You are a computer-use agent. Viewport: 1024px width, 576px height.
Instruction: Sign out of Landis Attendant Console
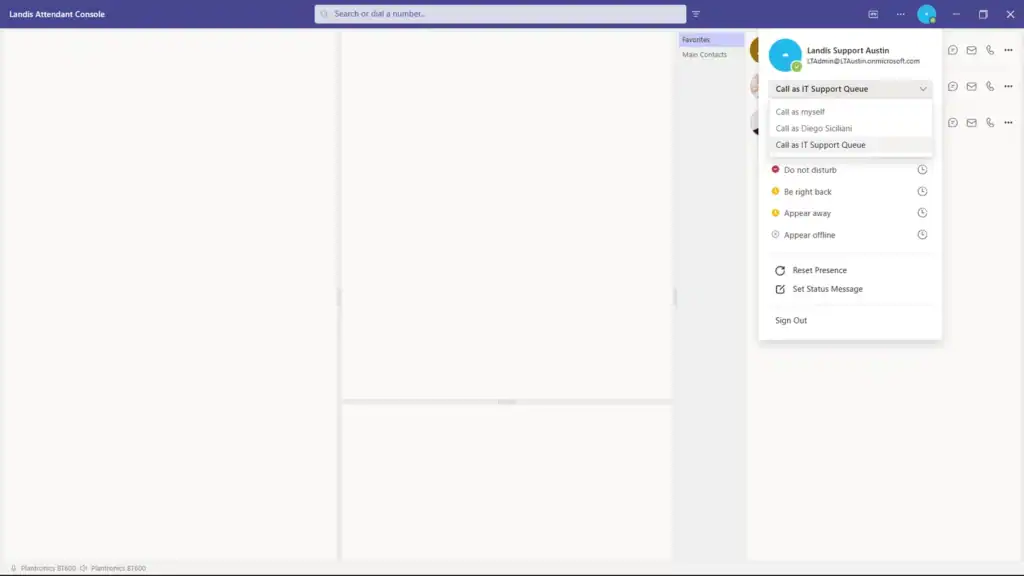[790, 320]
